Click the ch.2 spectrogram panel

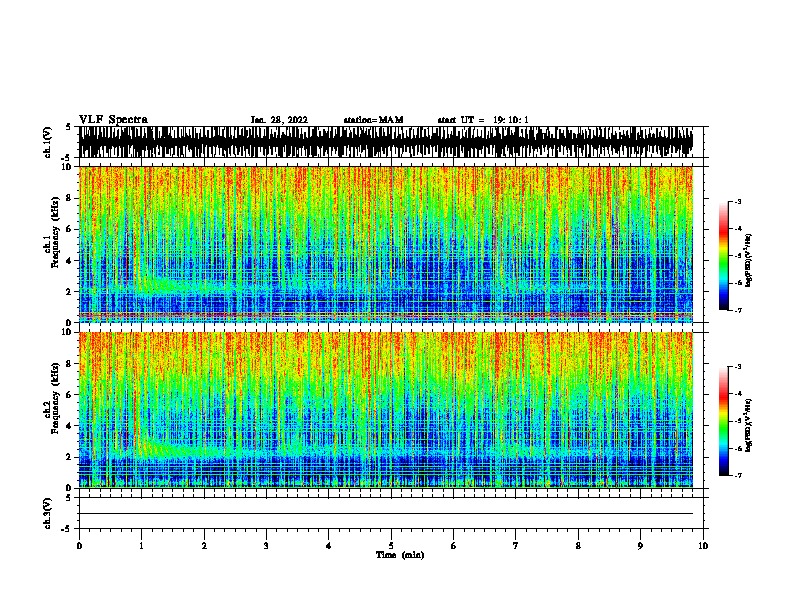pos(386,410)
